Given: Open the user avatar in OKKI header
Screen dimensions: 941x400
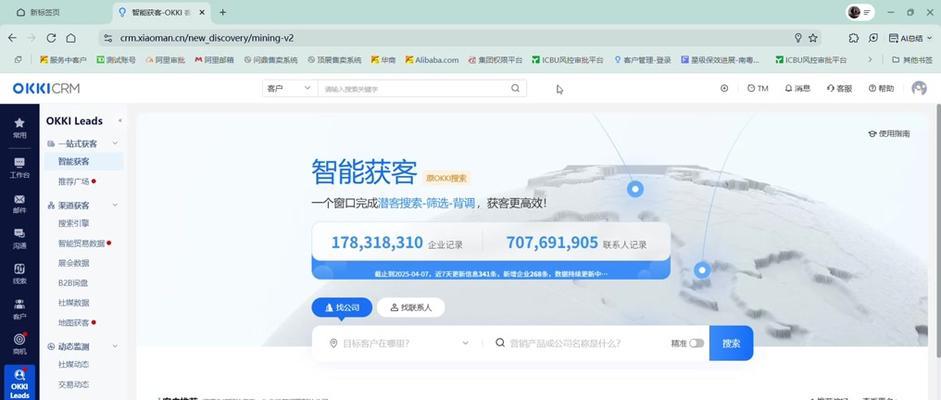Looking at the screenshot, I should coord(919,88).
